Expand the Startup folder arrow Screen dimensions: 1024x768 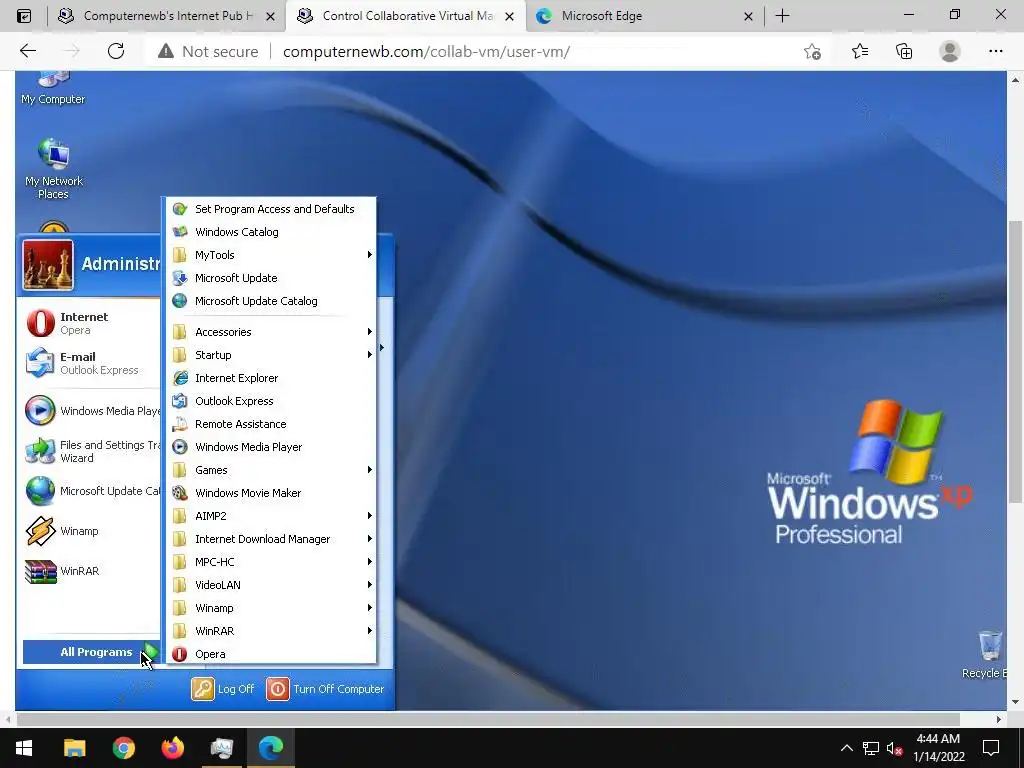pyautogui.click(x=370, y=355)
